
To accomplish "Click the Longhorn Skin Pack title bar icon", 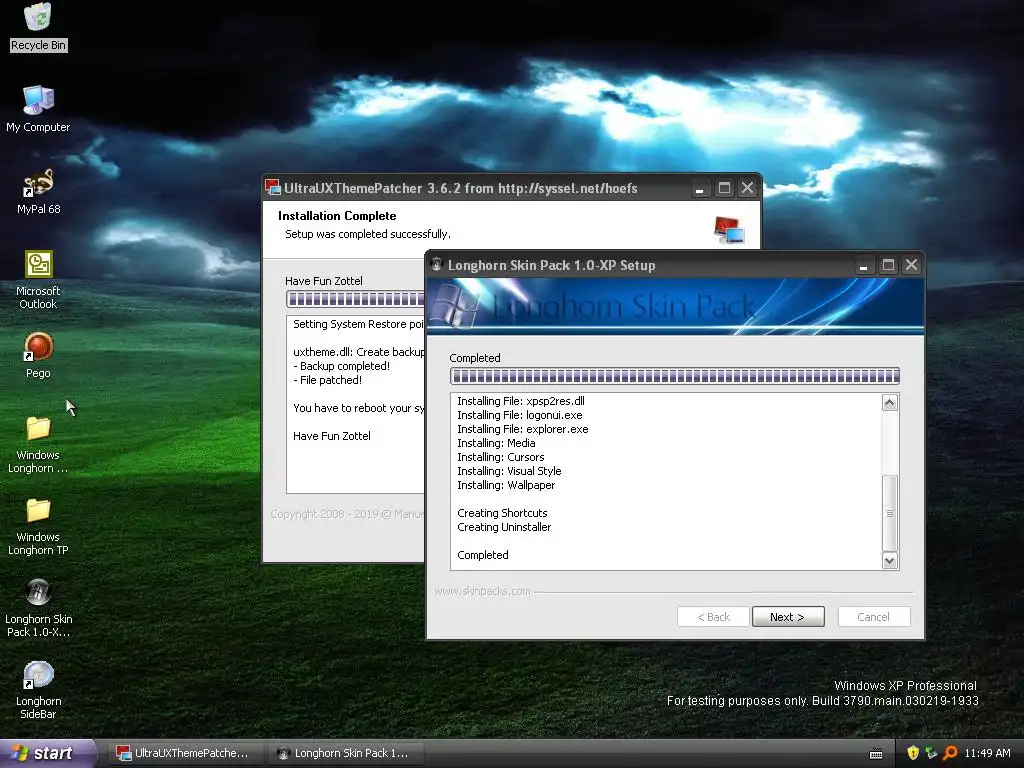I will tap(436, 264).
